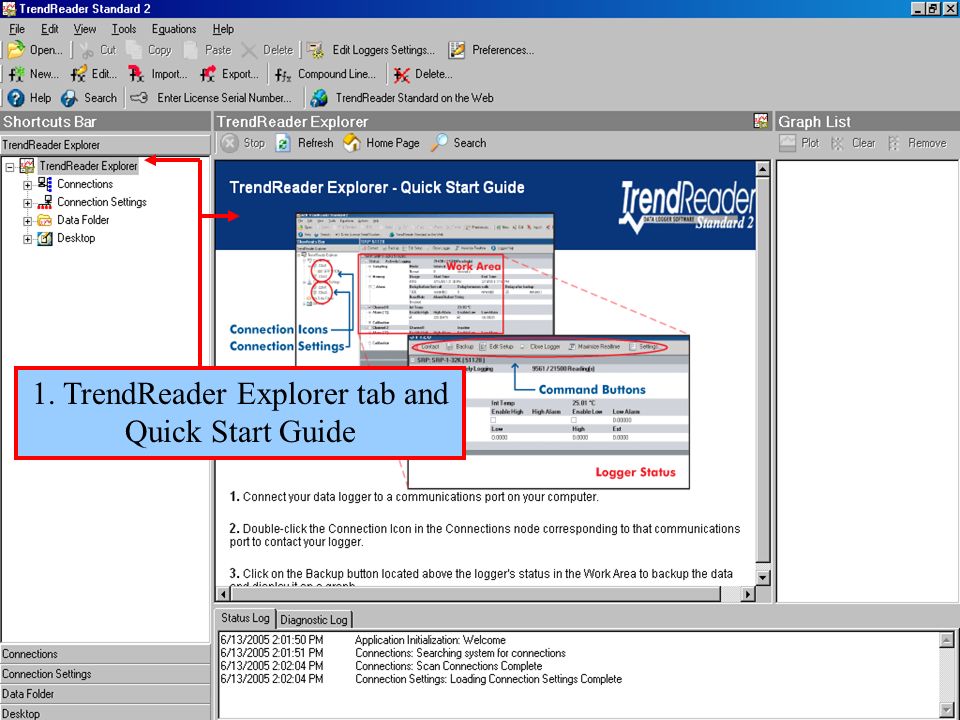The width and height of the screenshot is (960, 720).
Task: Go to the Home Page
Action: [381, 143]
